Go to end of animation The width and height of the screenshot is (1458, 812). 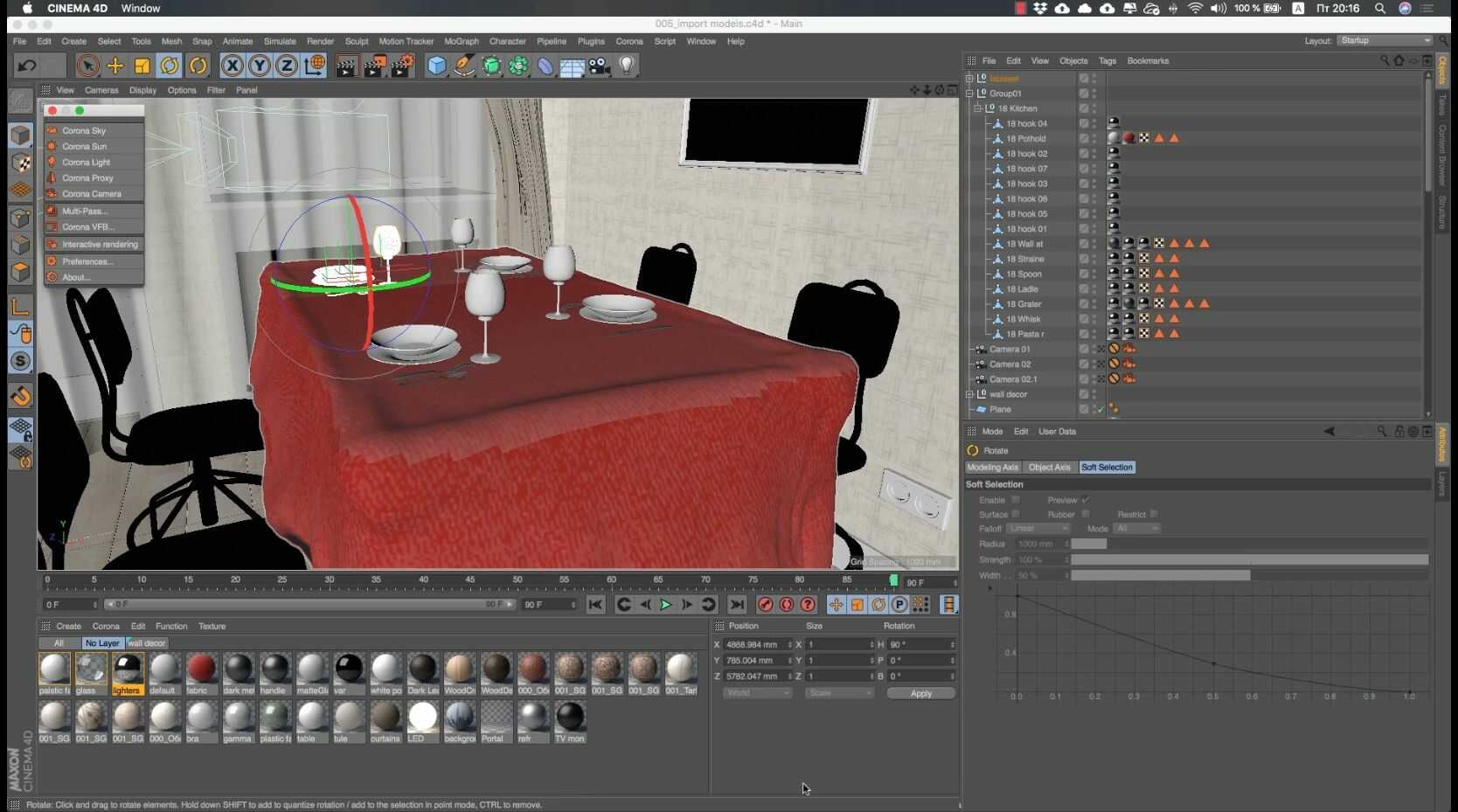coord(737,605)
